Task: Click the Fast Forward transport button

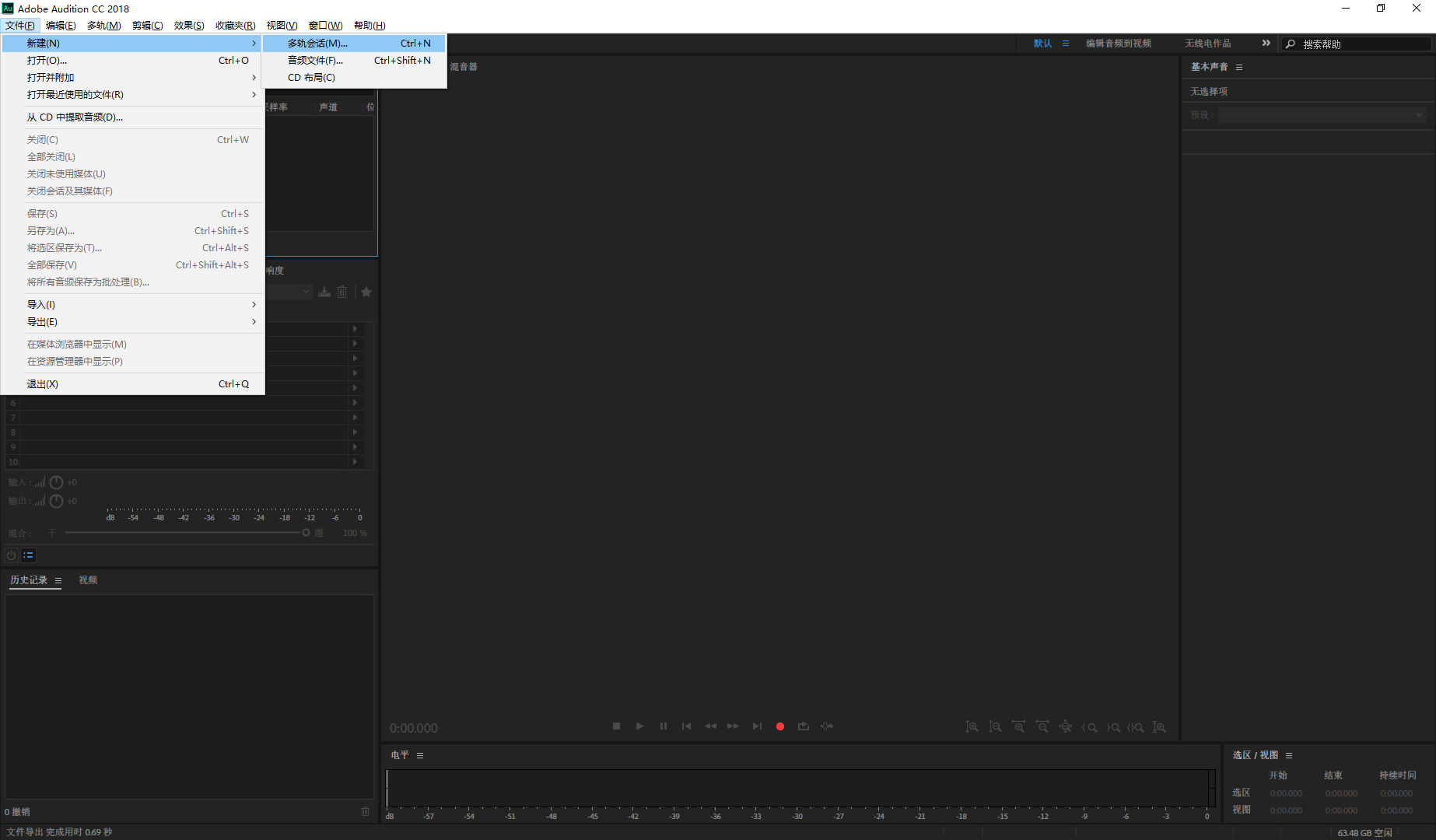Action: (733, 726)
